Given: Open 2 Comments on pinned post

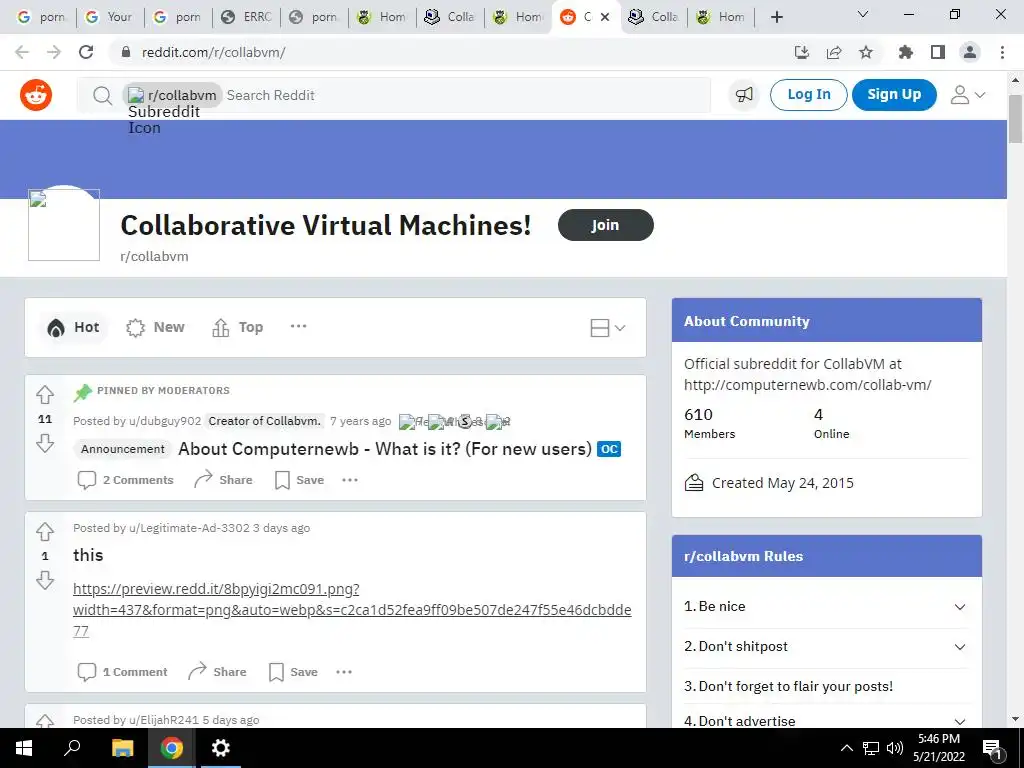Looking at the screenshot, I should click(125, 480).
